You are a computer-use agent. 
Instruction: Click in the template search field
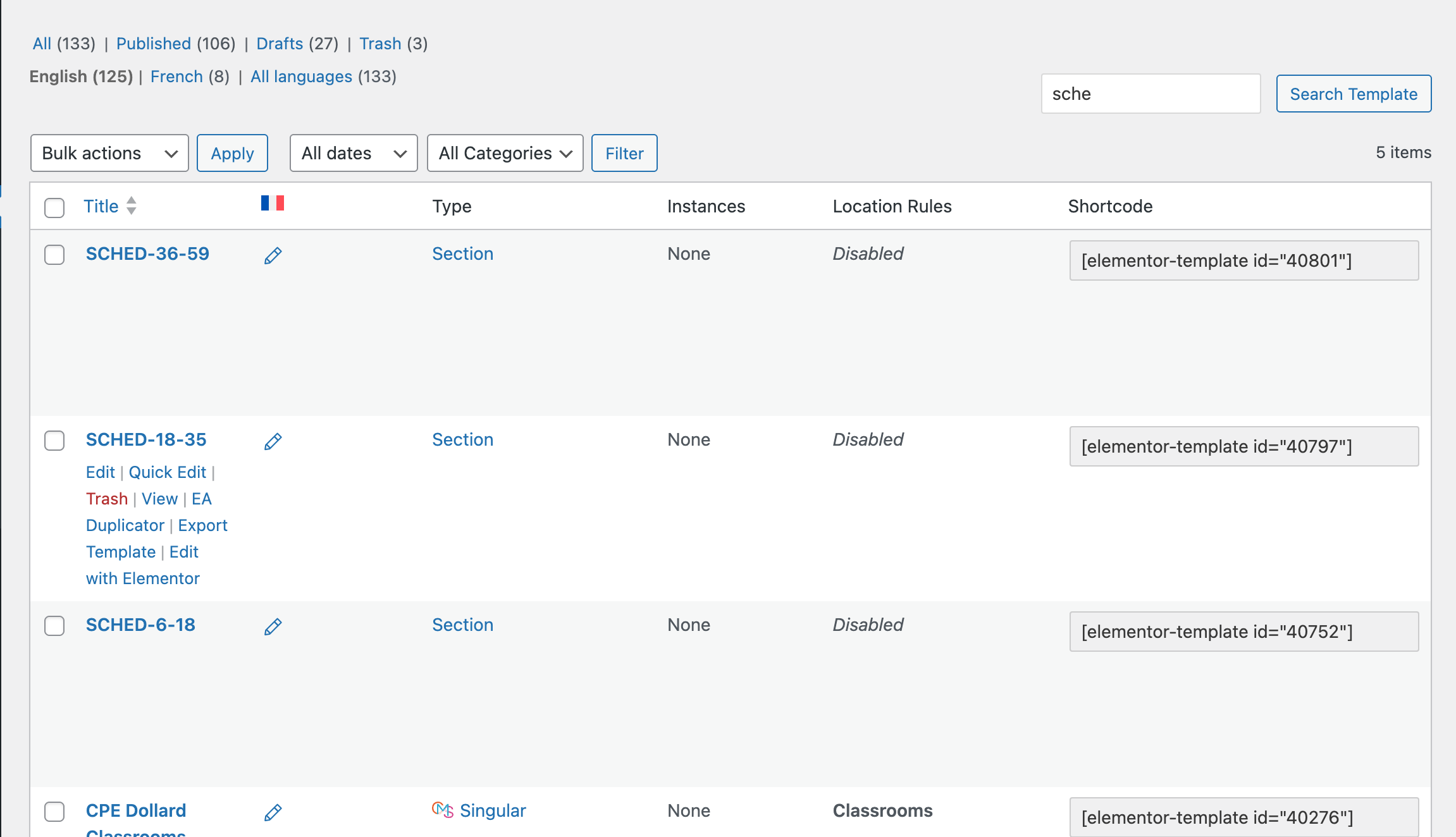point(1151,94)
